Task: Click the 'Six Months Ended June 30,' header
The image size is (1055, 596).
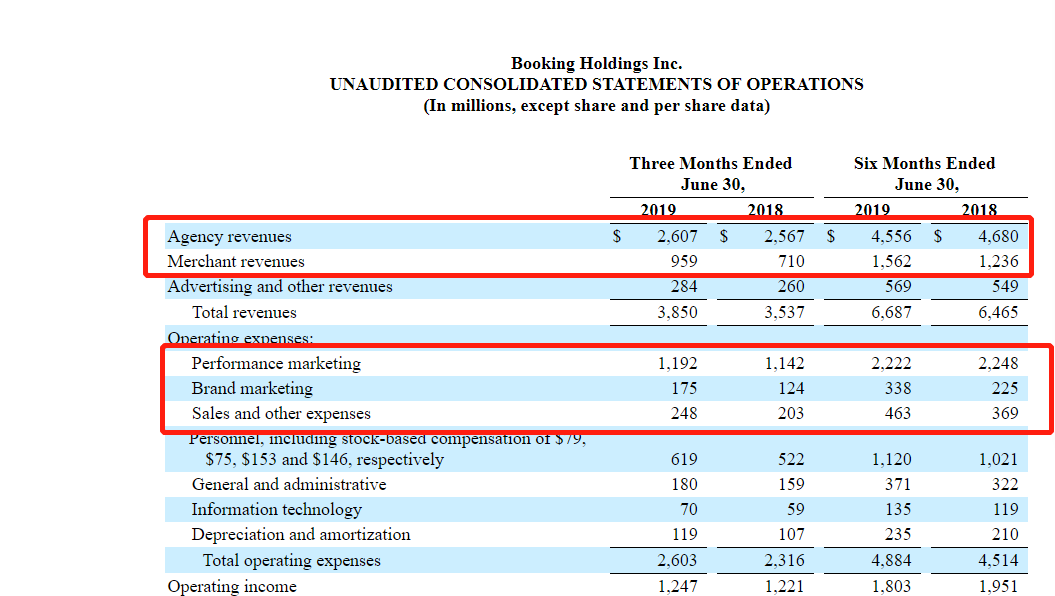Action: point(924,174)
